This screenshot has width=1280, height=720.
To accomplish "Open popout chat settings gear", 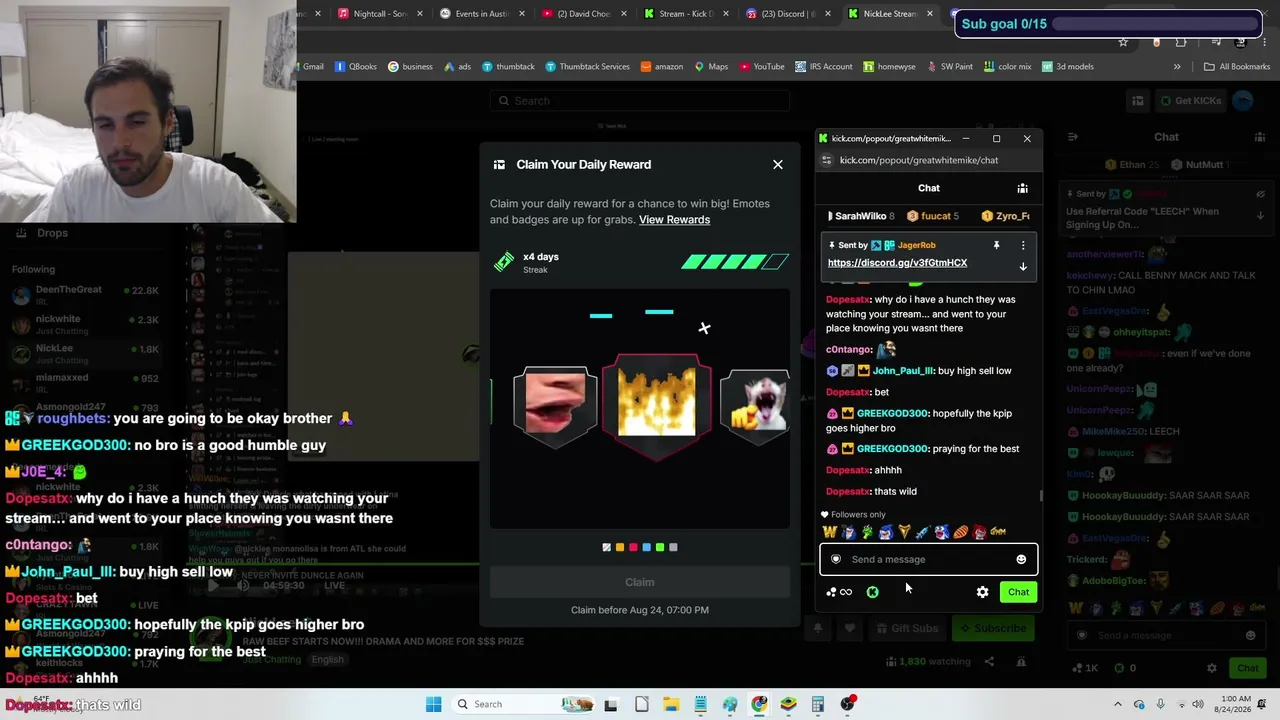I will coord(982,592).
